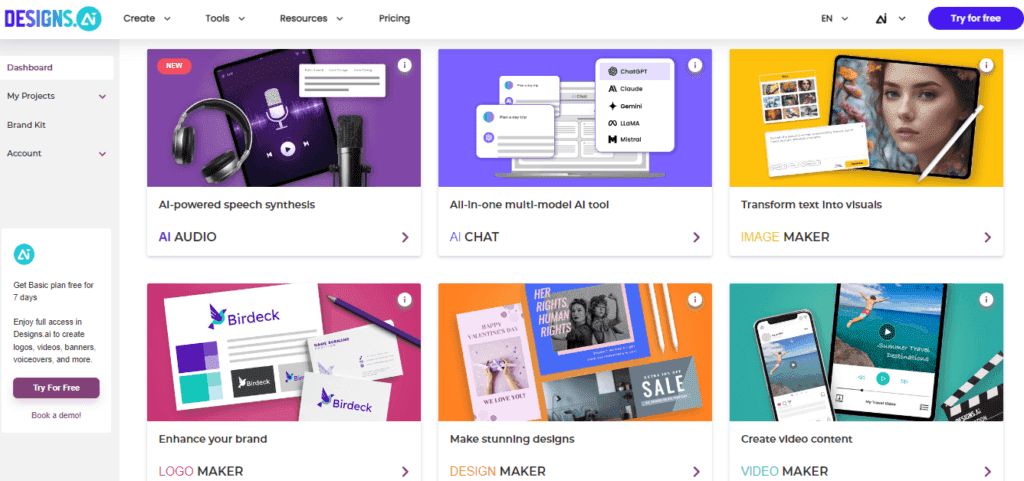The height and width of the screenshot is (481, 1024).
Task: Open the Pricing page
Action: [394, 18]
